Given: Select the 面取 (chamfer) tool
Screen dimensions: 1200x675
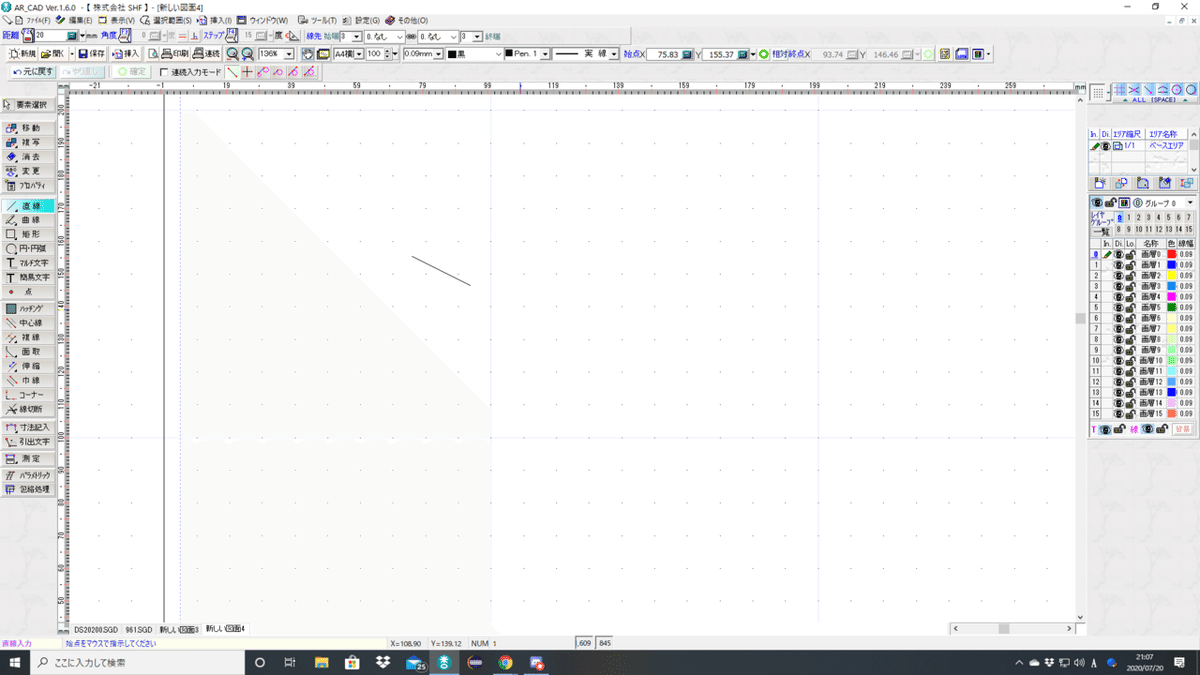Looking at the screenshot, I should click(x=28, y=352).
